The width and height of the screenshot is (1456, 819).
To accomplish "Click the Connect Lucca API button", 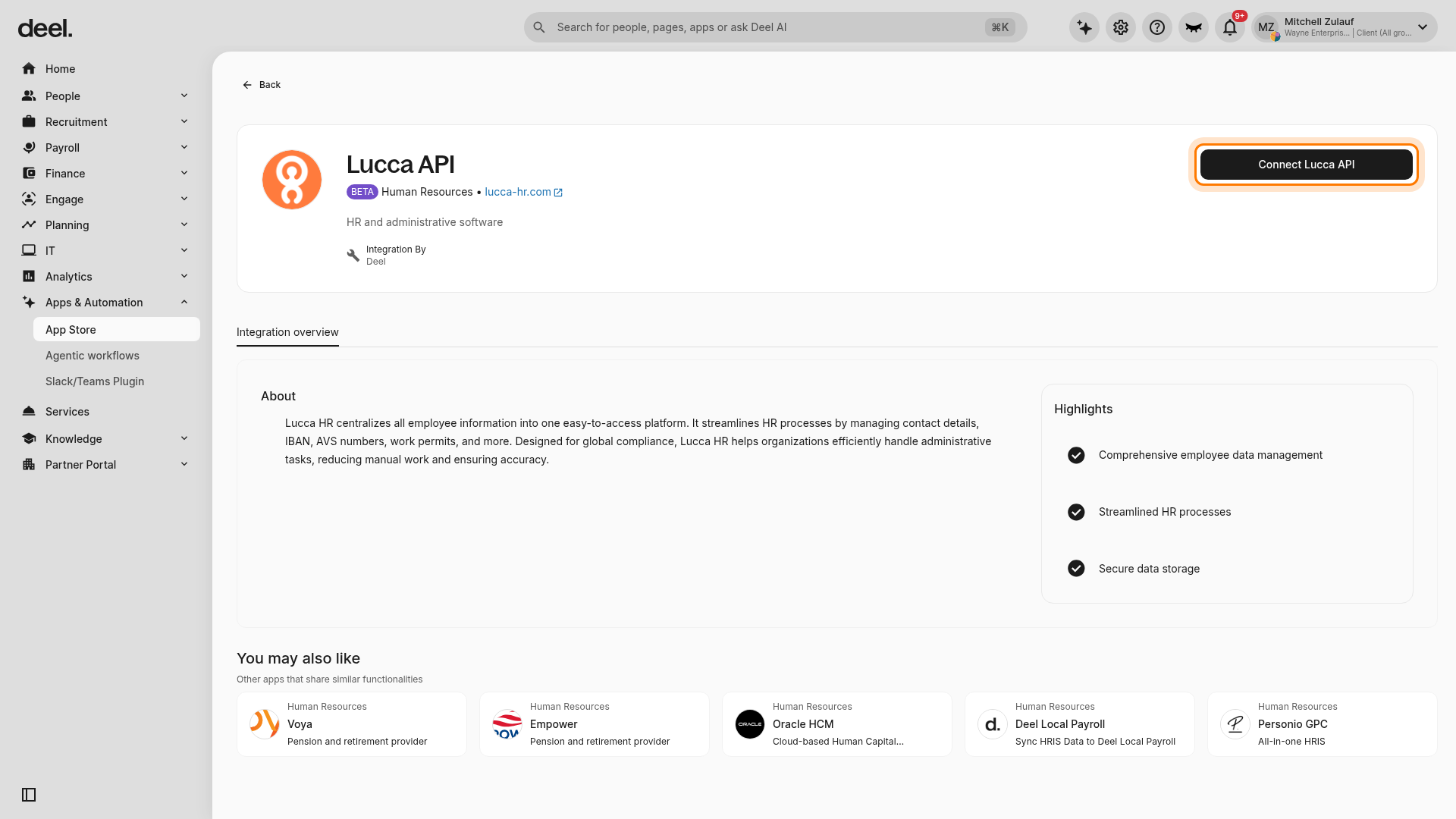I will pos(1306,165).
